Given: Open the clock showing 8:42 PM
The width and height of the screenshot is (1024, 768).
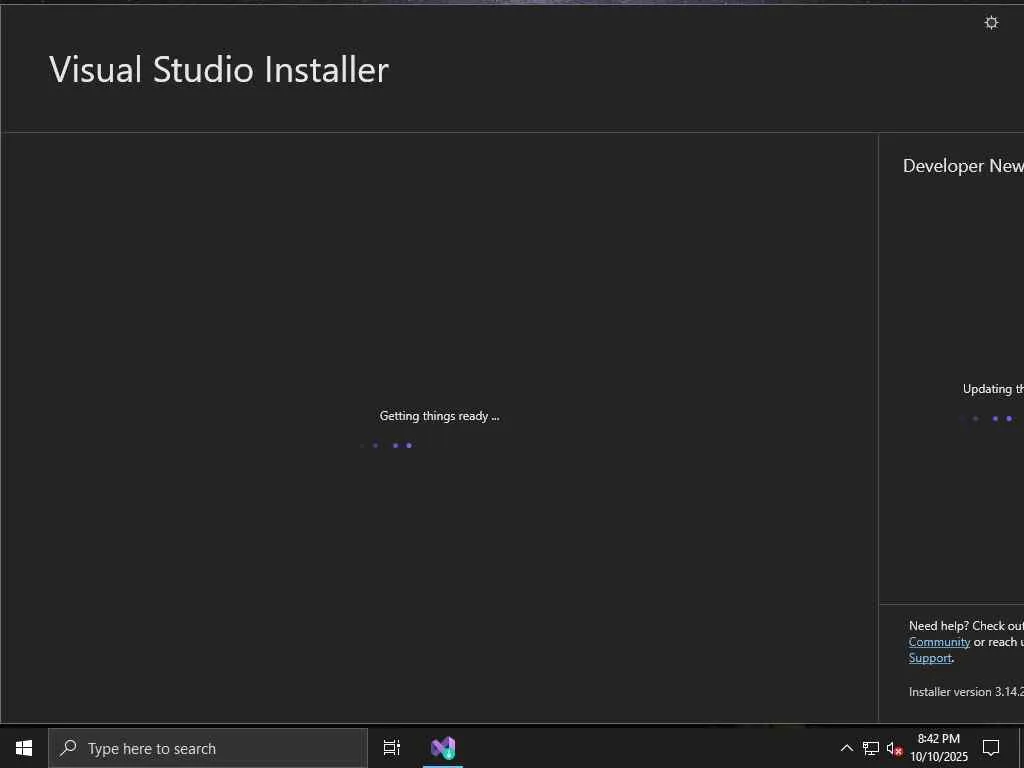Looking at the screenshot, I should [x=938, y=748].
